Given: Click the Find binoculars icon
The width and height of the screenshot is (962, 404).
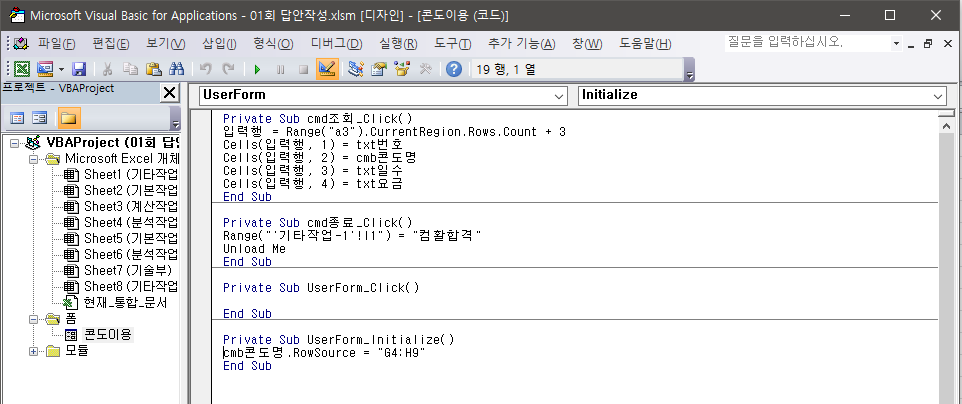Looking at the screenshot, I should (176, 69).
